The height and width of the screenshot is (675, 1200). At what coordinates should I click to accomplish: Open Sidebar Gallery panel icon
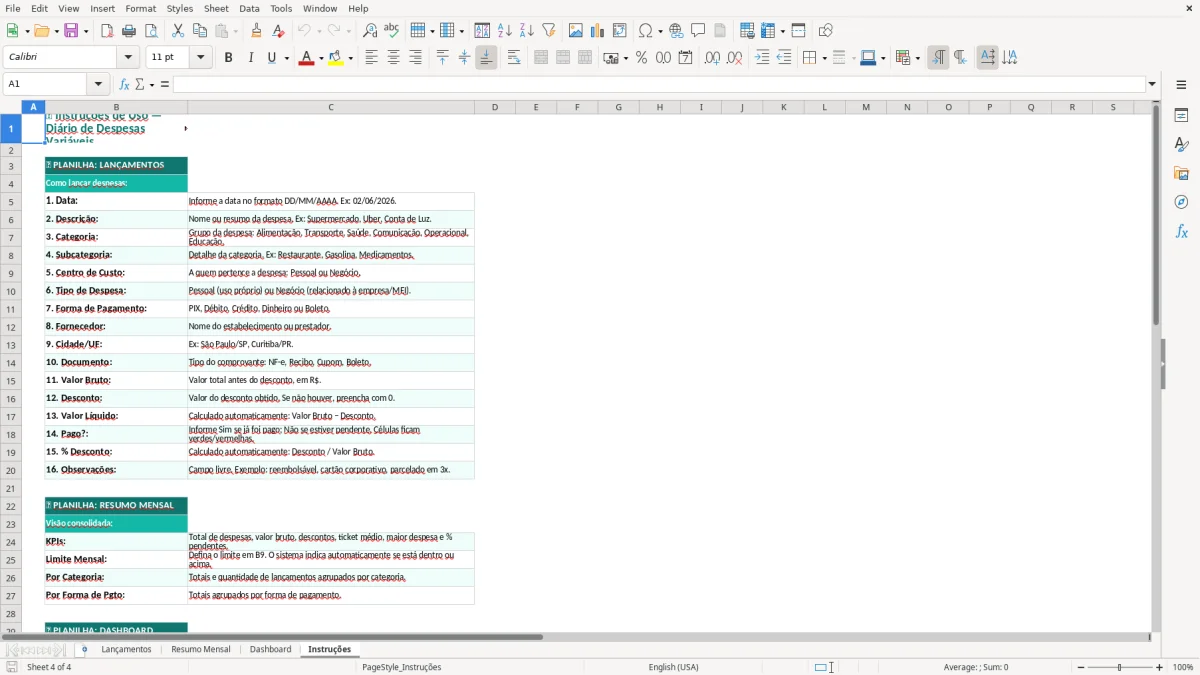[1181, 174]
